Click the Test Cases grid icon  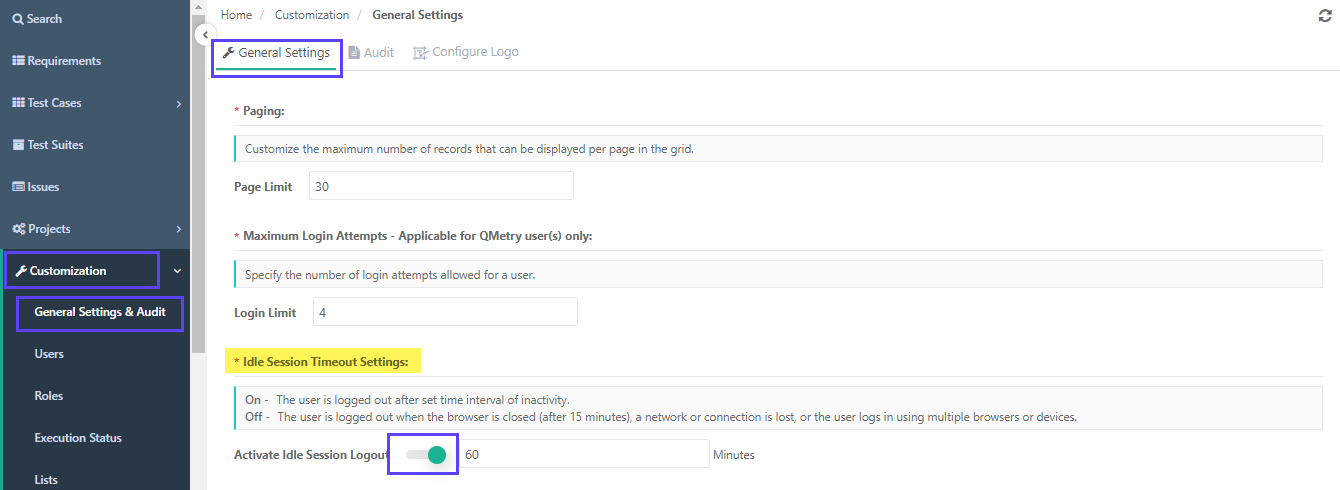coord(18,103)
